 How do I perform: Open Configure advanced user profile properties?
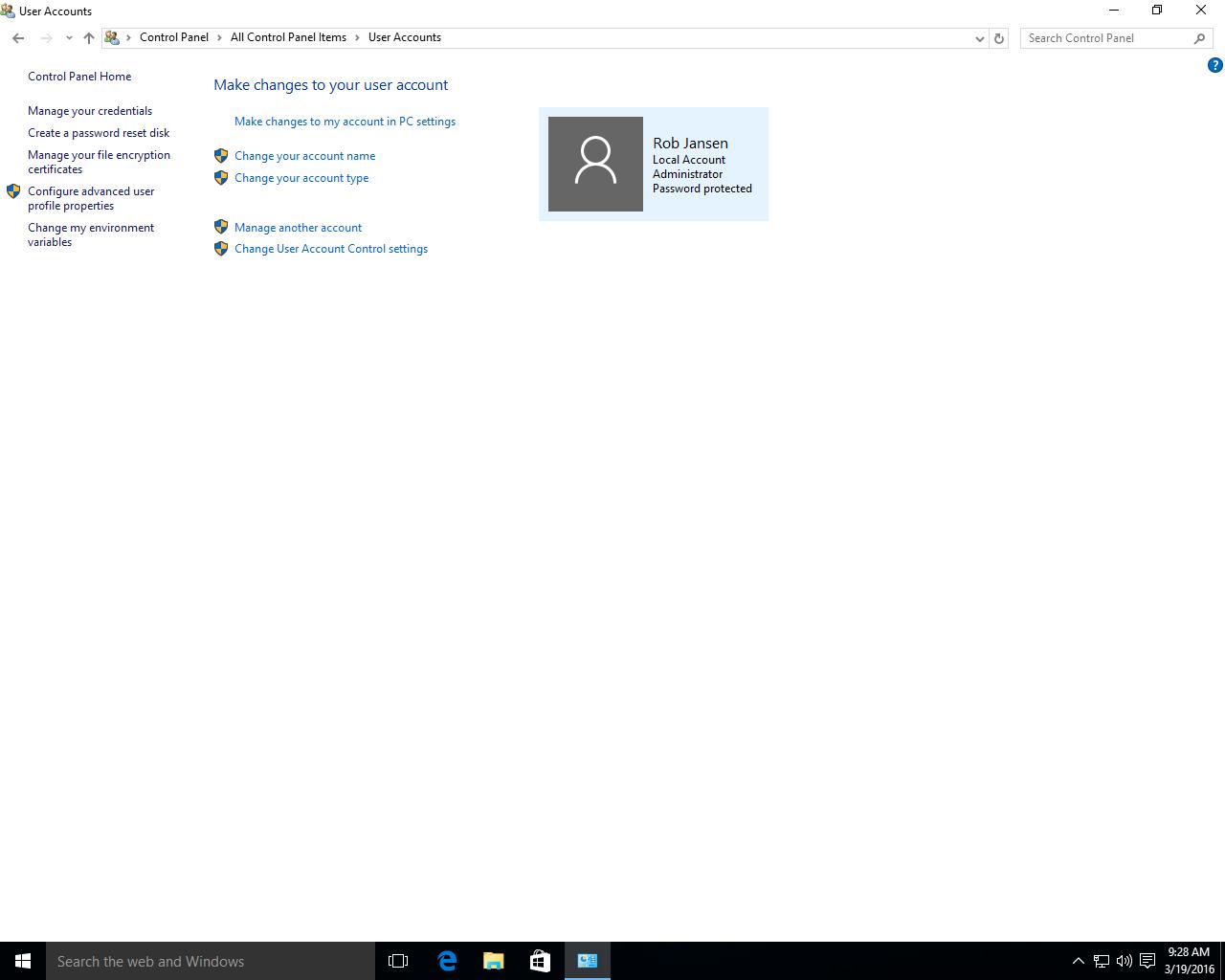pos(91,198)
